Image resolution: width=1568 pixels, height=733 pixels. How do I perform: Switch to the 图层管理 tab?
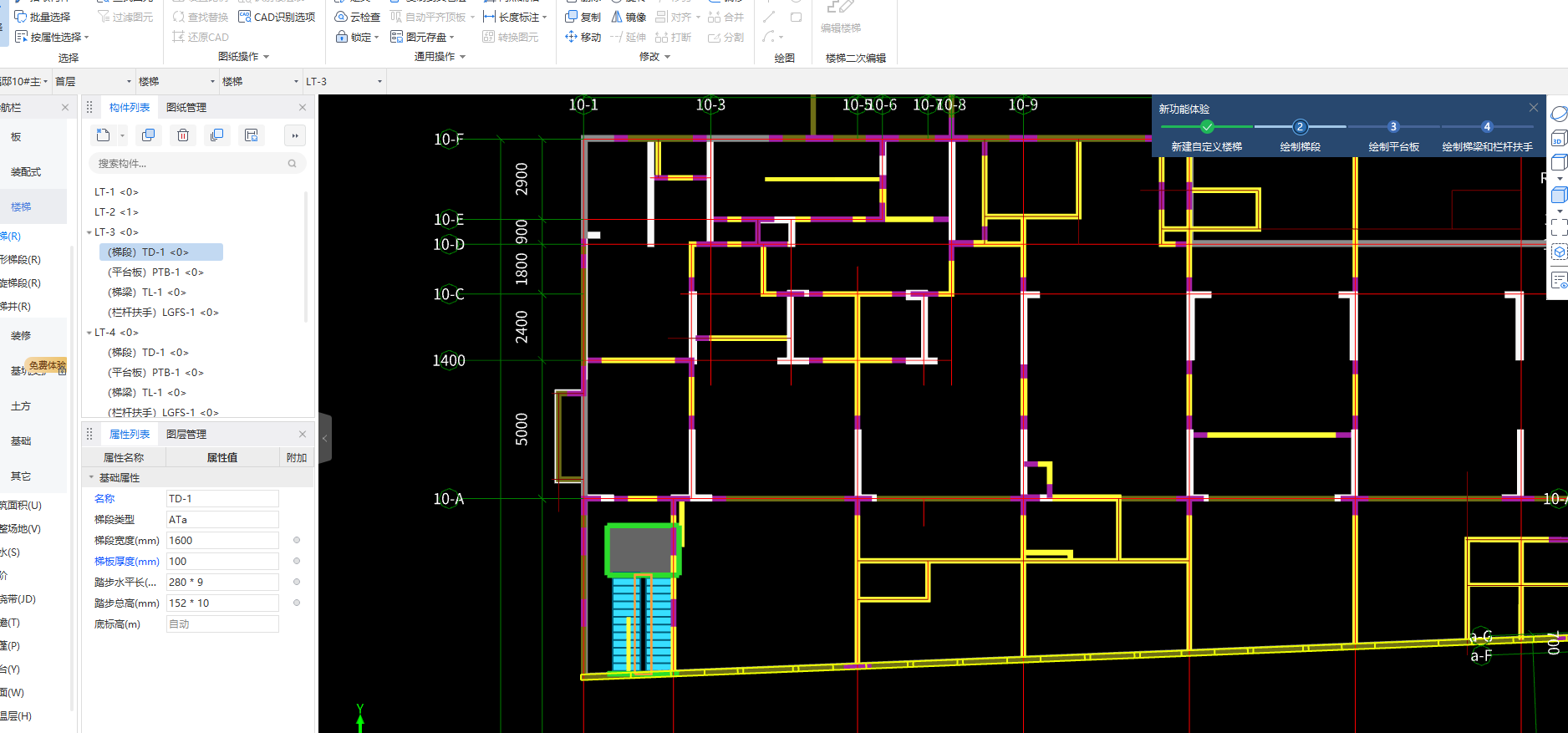[186, 434]
